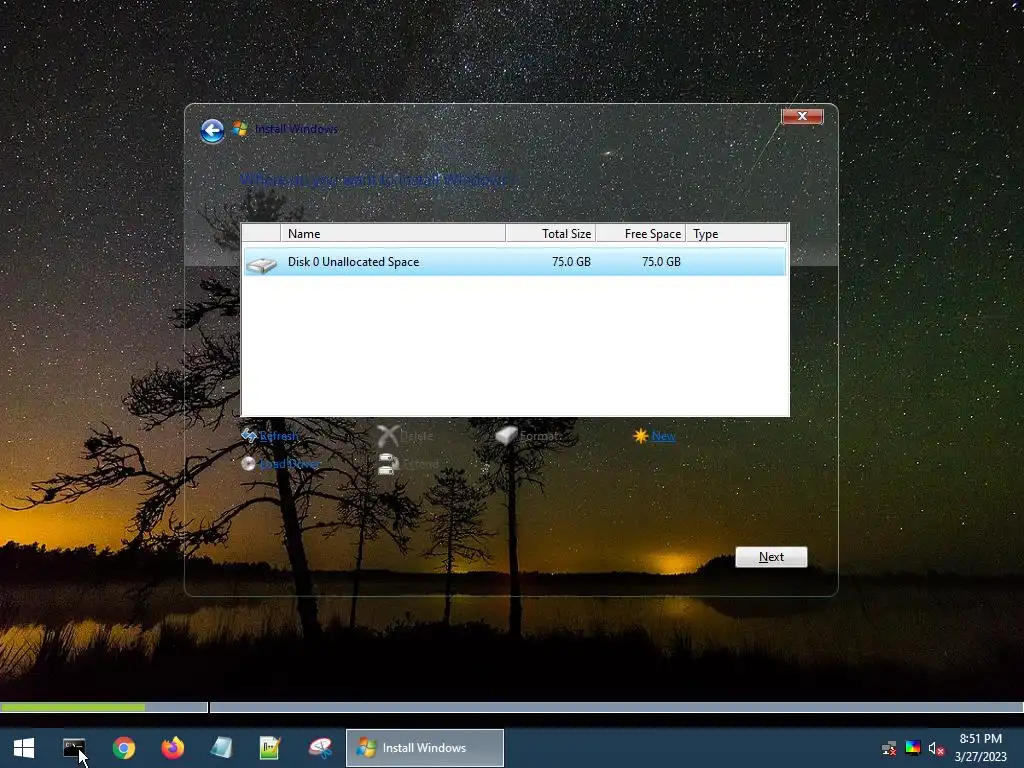
Task: Click the greyed Format option
Action: (539, 436)
